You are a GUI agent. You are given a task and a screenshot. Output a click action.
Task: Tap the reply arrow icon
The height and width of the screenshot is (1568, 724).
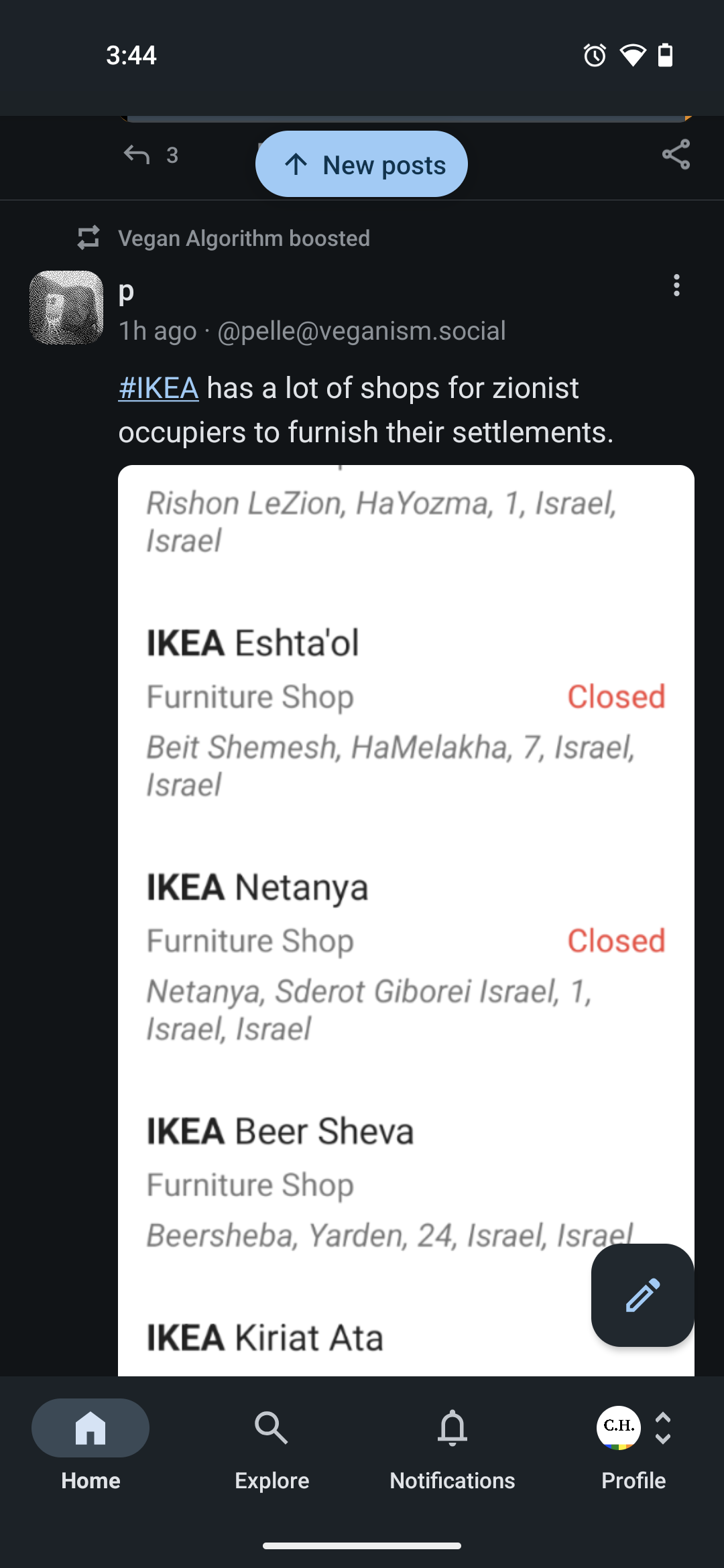pyautogui.click(x=137, y=155)
